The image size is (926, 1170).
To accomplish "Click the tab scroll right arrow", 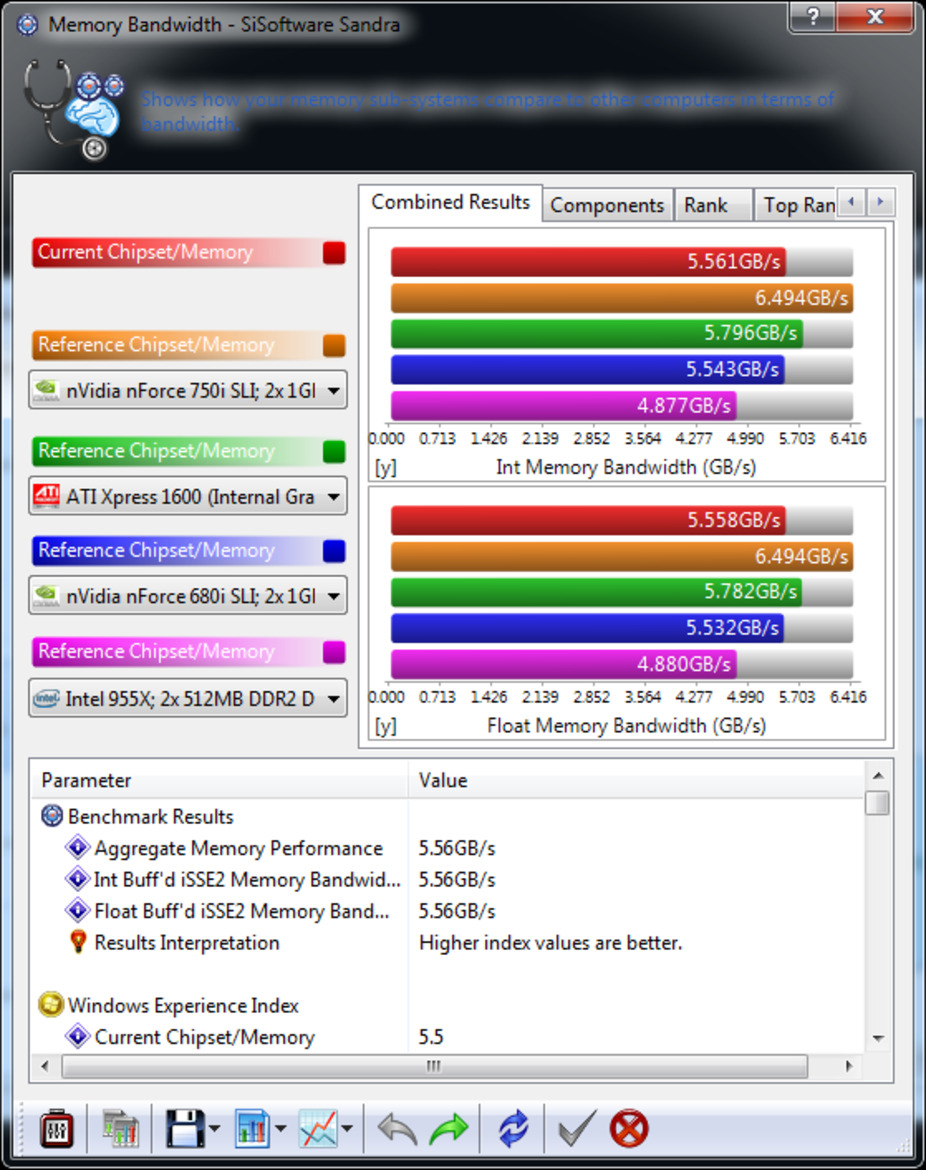I will pyautogui.click(x=880, y=202).
